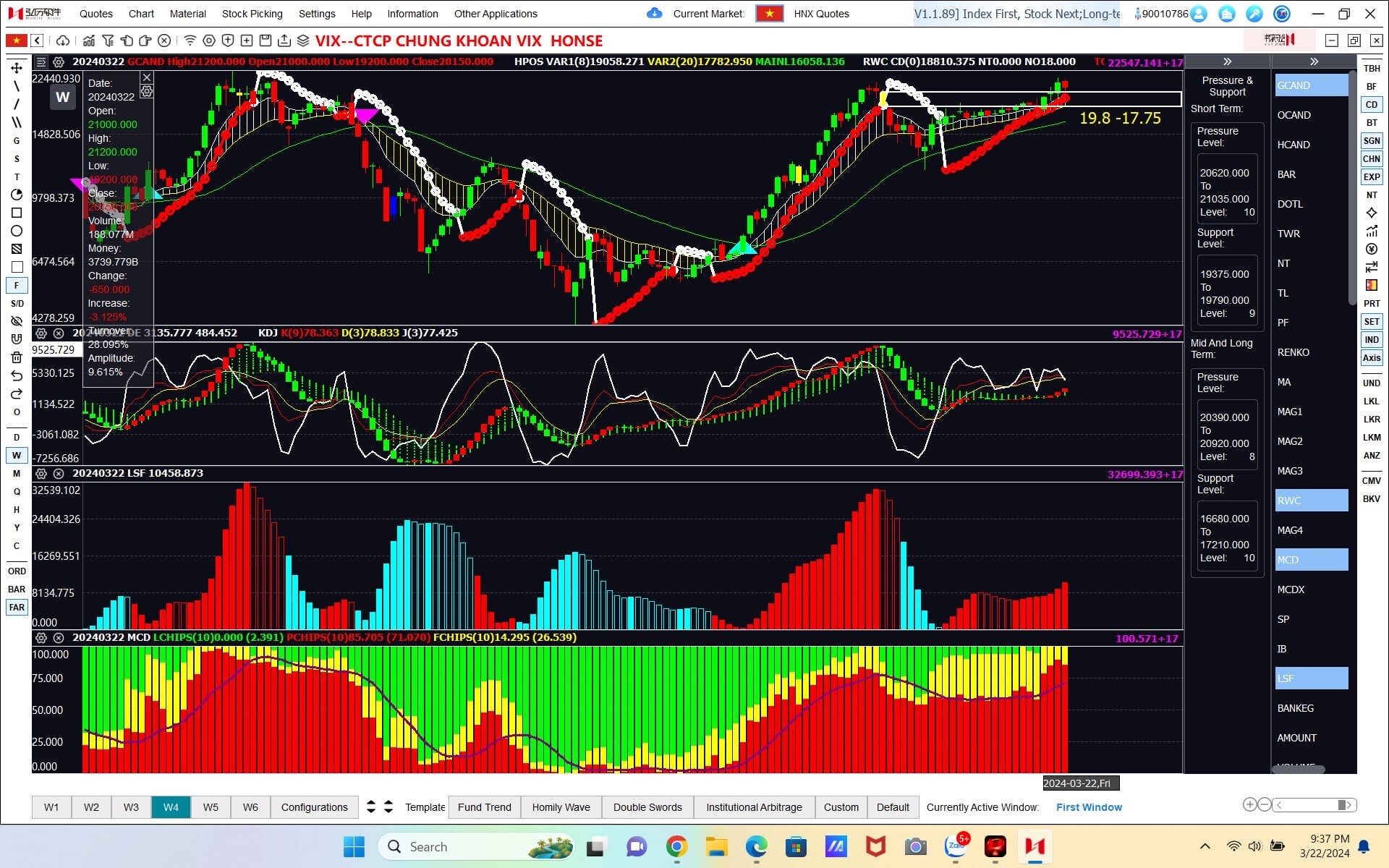Delete drawings with the trash can icon

point(17,357)
